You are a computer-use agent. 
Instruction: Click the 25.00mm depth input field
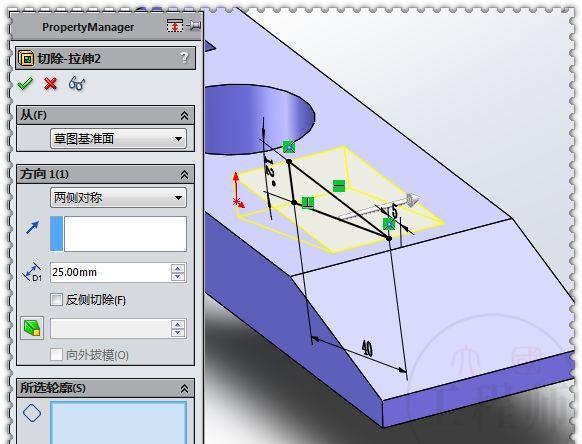(x=111, y=272)
